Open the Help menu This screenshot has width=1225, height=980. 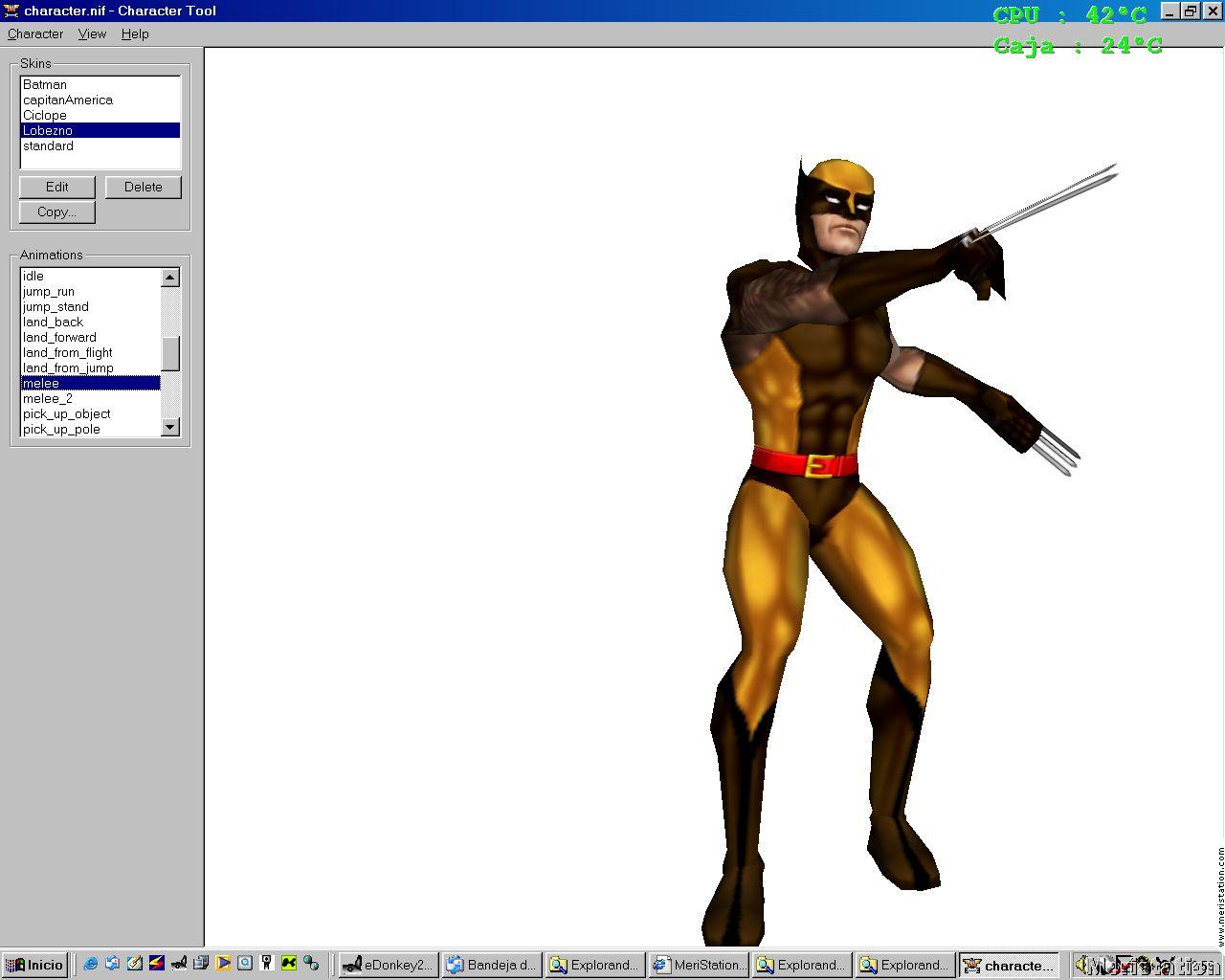click(x=135, y=33)
